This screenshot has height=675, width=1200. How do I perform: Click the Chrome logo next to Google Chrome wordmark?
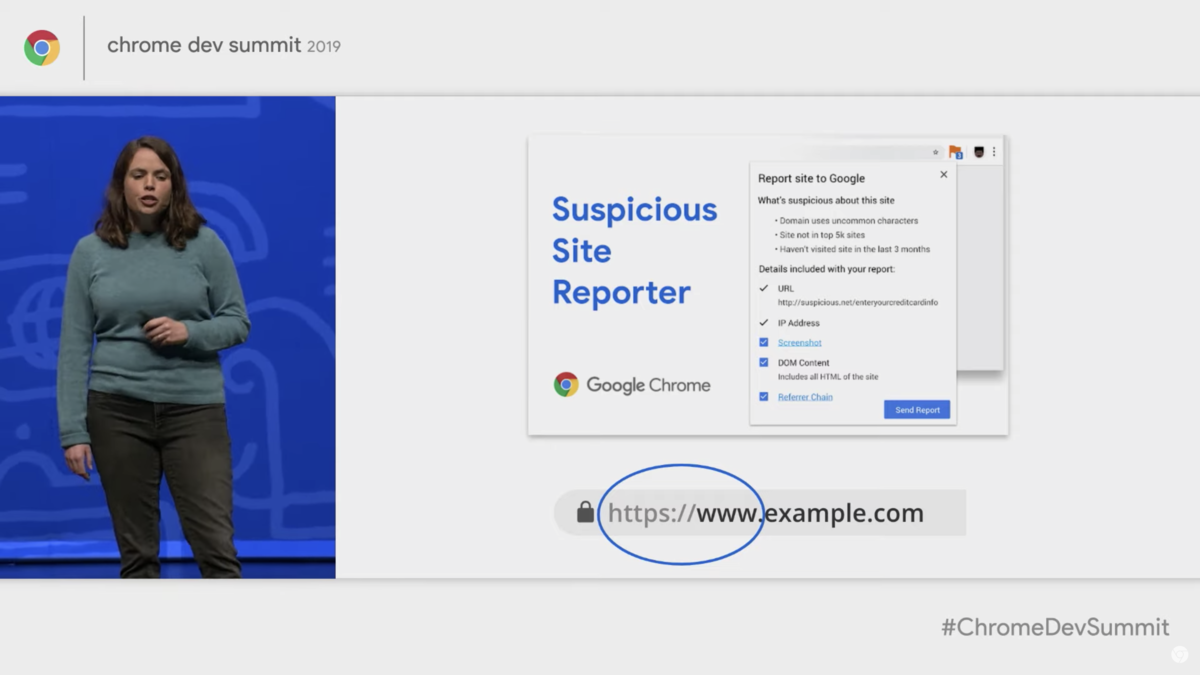(566, 385)
